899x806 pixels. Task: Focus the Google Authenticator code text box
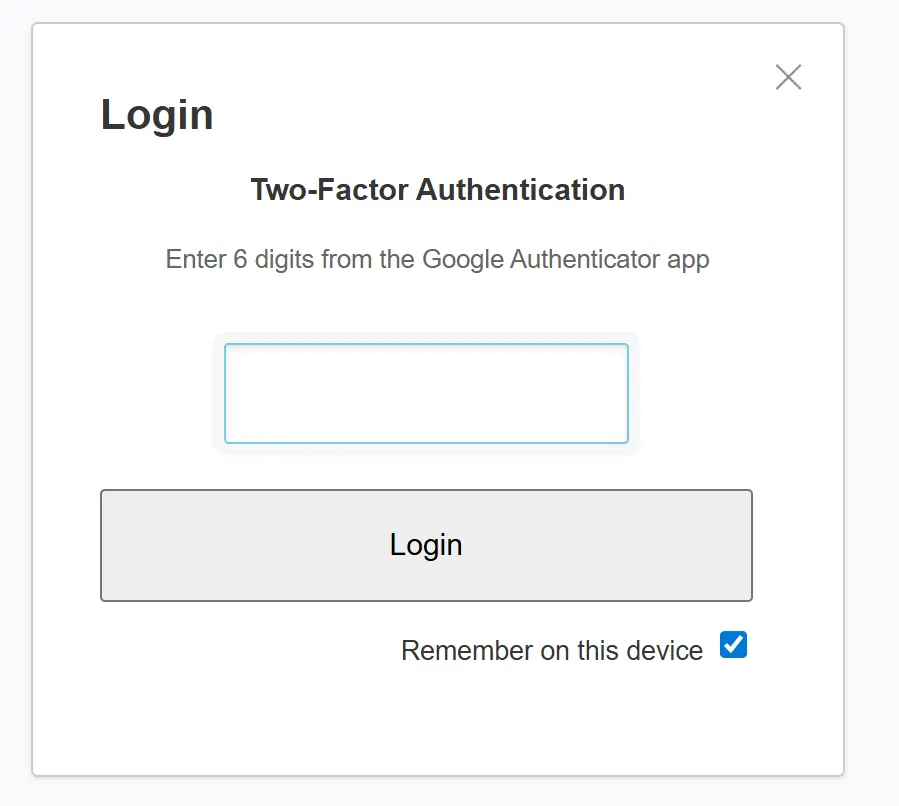click(426, 393)
